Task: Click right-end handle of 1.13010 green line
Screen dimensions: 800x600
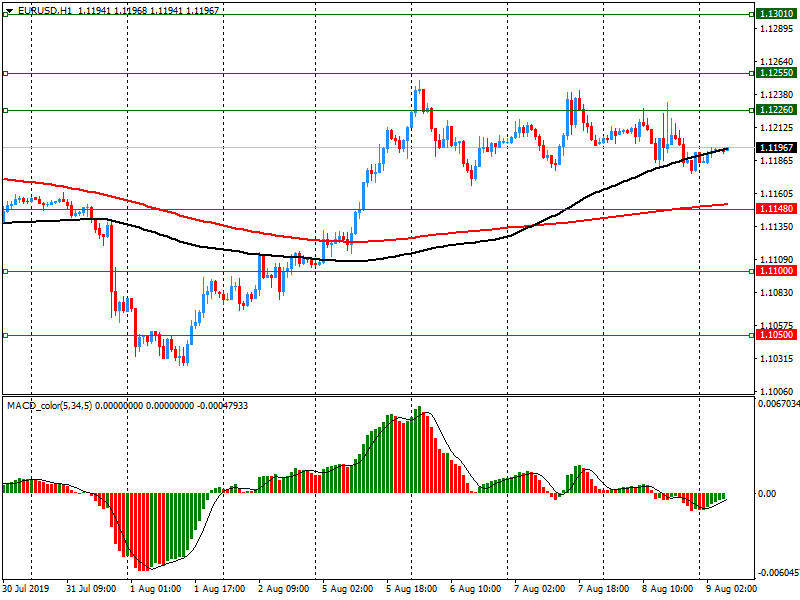Action: tap(752, 14)
